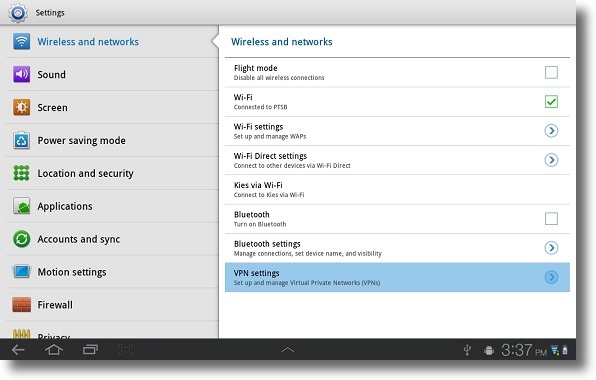Viewport: 596px width, 380px height.
Task: Tap the USB icon in status area
Action: click(467, 350)
